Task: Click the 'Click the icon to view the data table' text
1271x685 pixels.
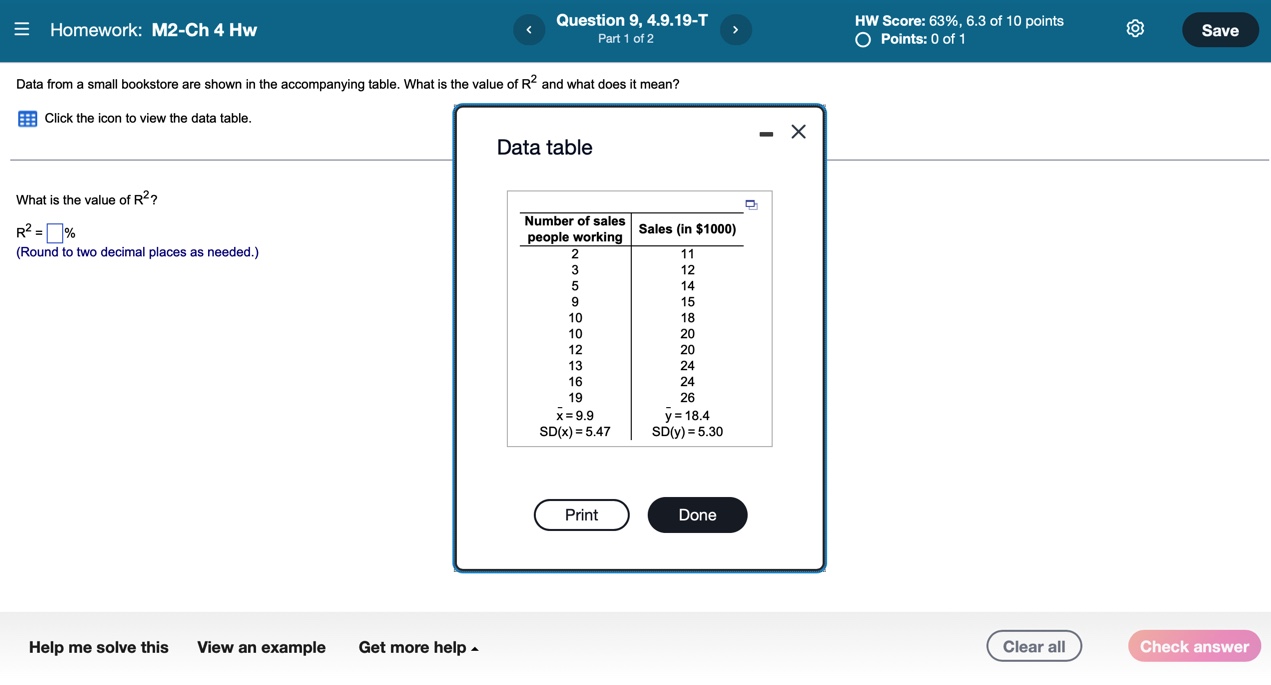Action: click(148, 118)
